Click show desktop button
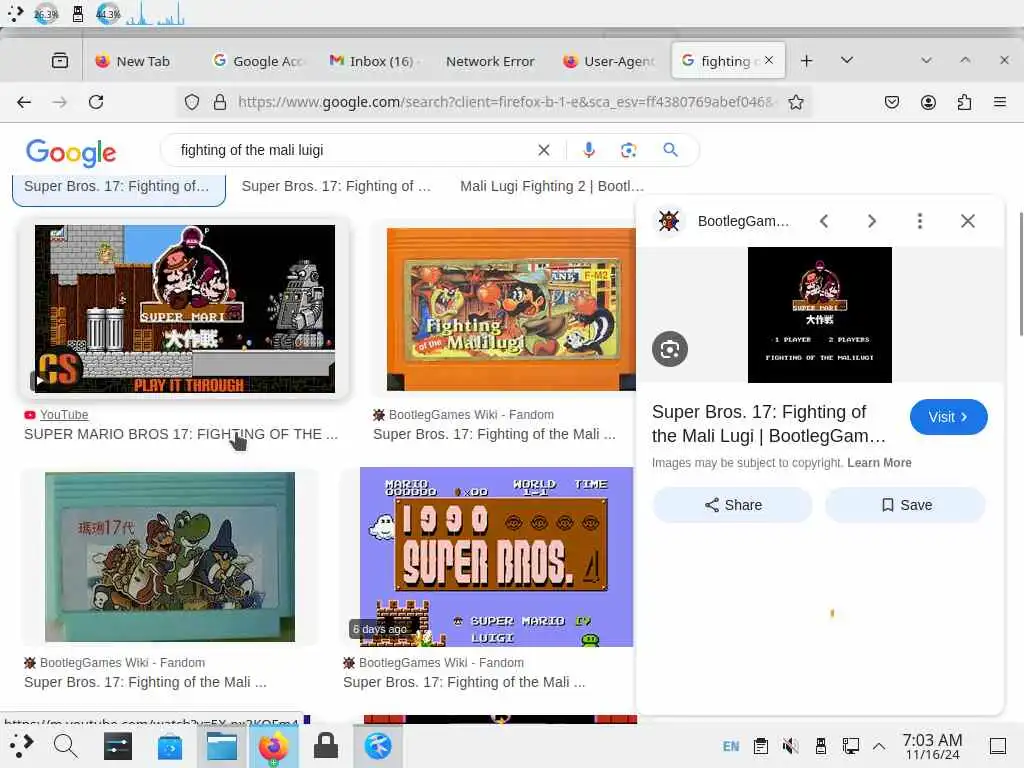 [x=998, y=746]
